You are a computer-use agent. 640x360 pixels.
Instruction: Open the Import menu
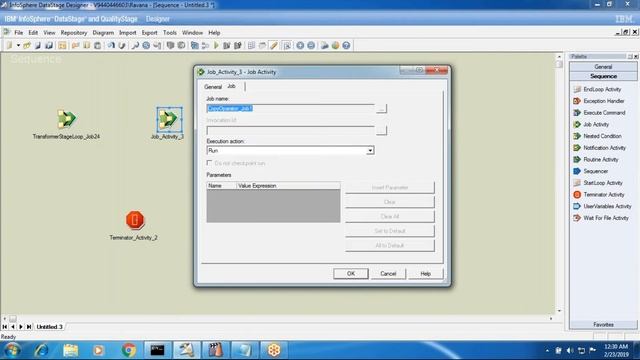coord(128,33)
